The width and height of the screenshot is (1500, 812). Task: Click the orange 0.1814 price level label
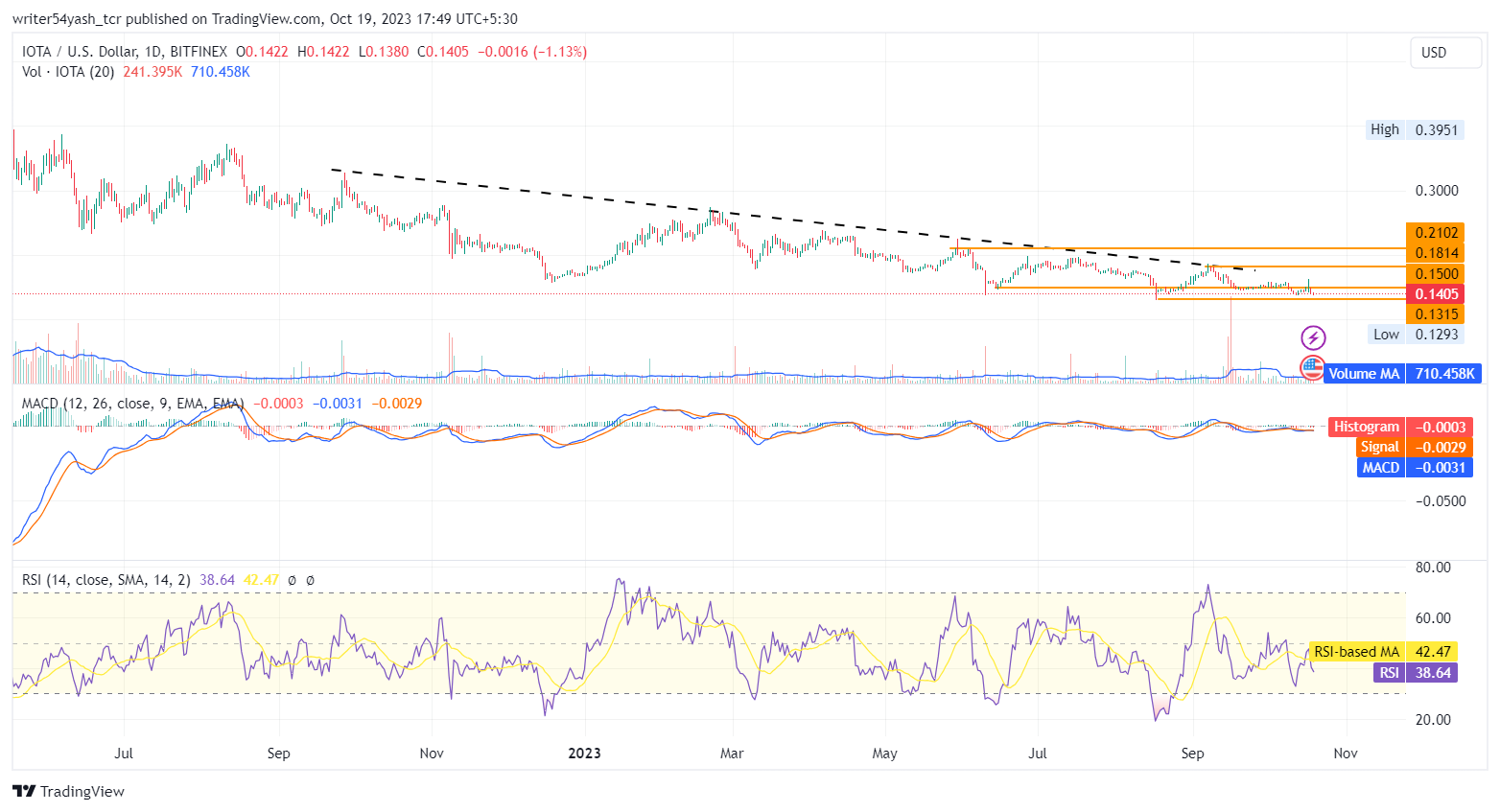[x=1435, y=253]
